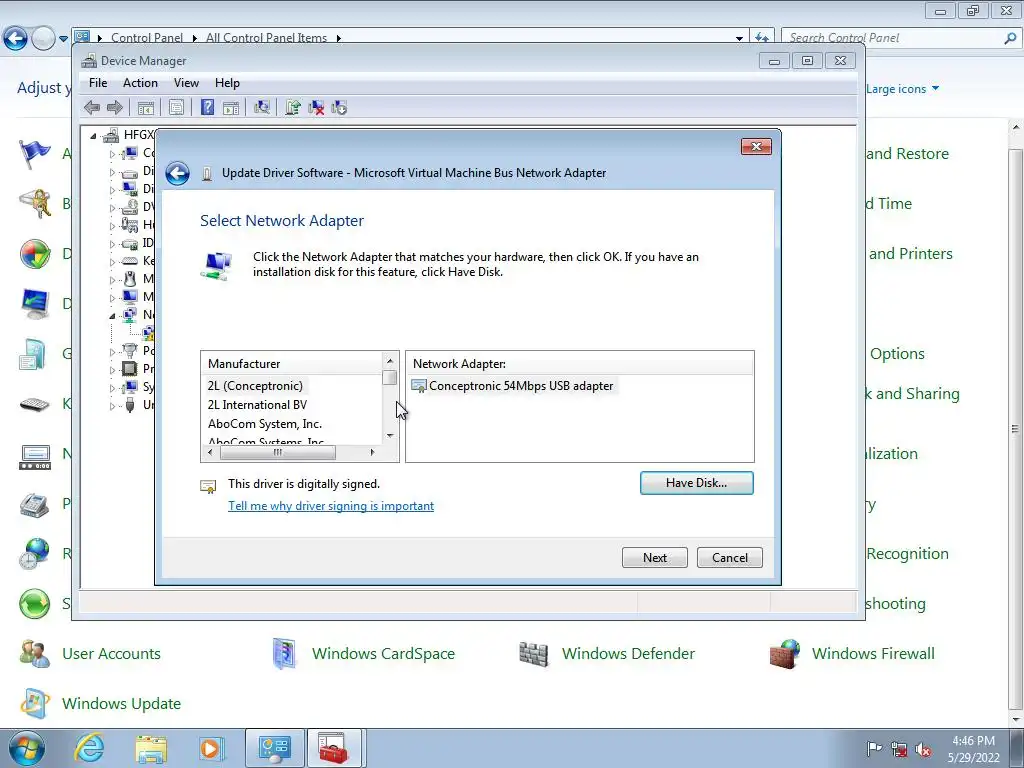Viewport: 1024px width, 768px height.
Task: Click Scan for hardware changes toolbar icon
Action: coord(262,108)
